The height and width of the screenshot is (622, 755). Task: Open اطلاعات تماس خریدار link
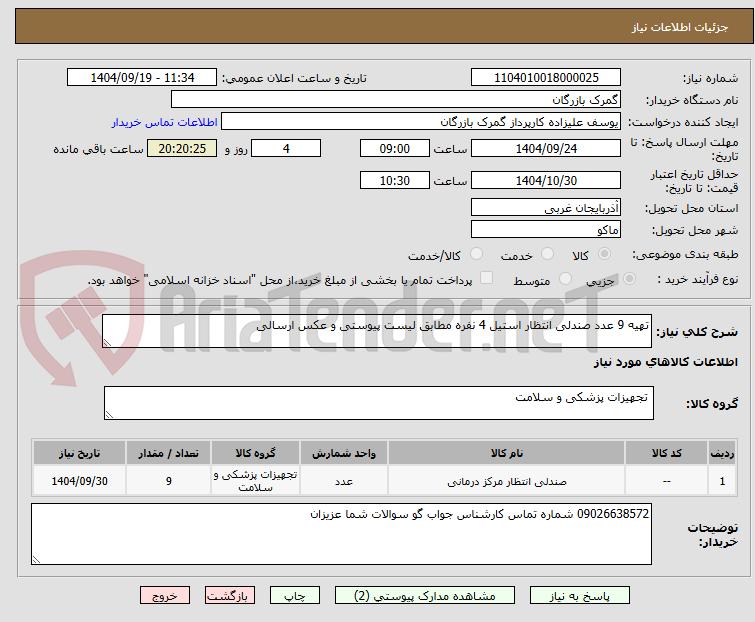[x=165, y=122]
